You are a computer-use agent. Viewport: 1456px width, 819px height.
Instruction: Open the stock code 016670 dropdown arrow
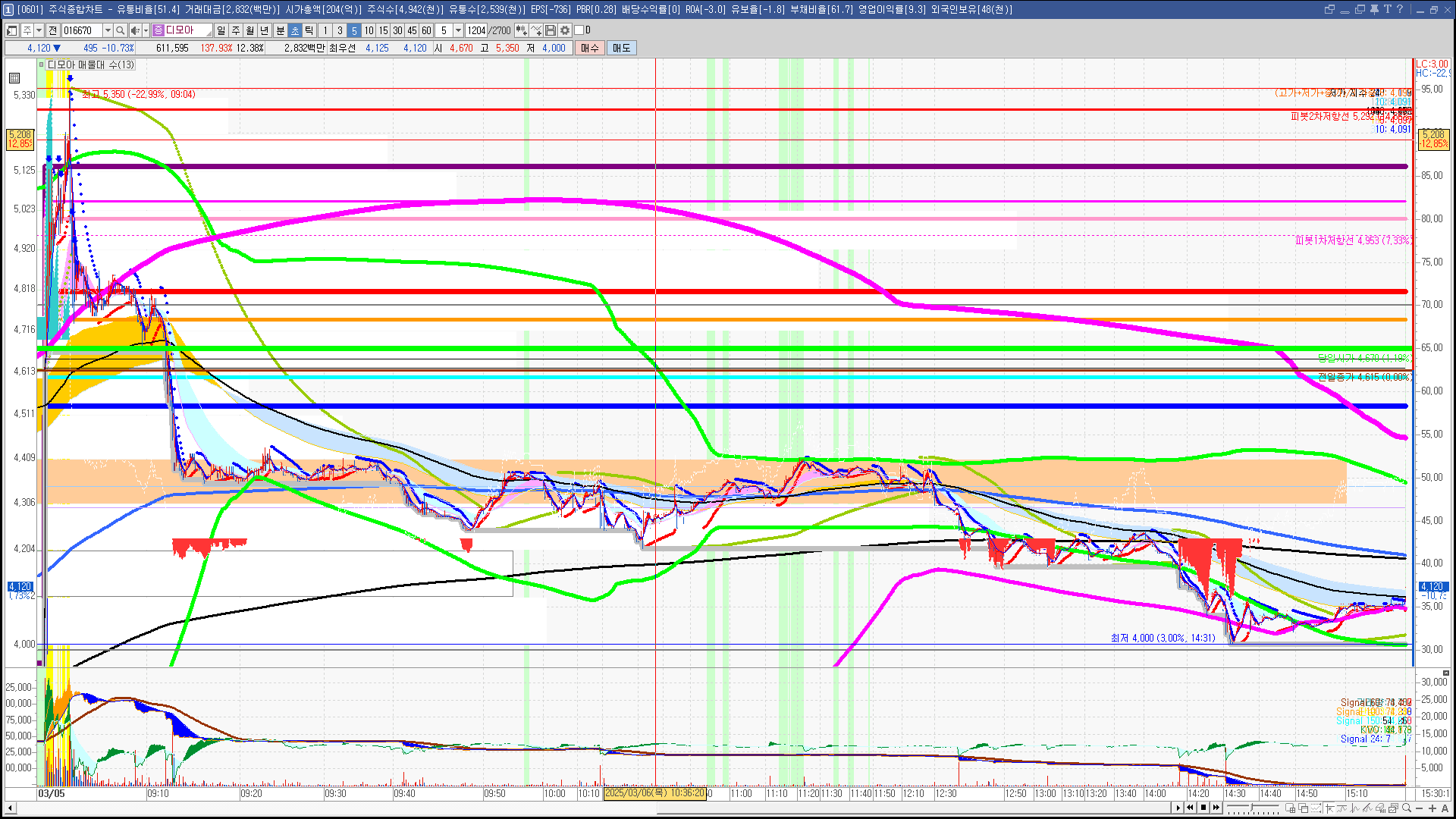click(108, 30)
